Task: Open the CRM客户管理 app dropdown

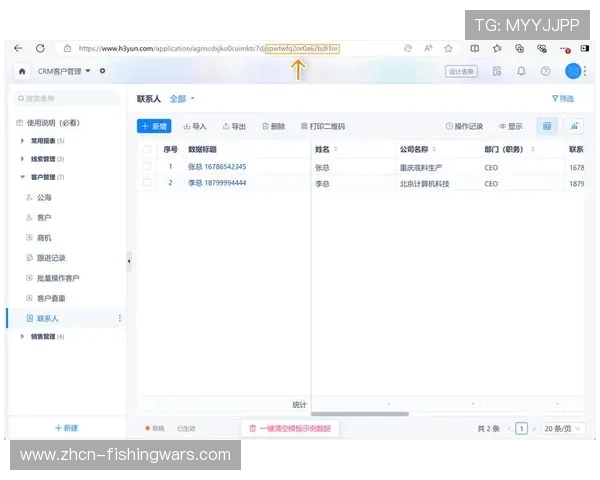Action: point(64,71)
